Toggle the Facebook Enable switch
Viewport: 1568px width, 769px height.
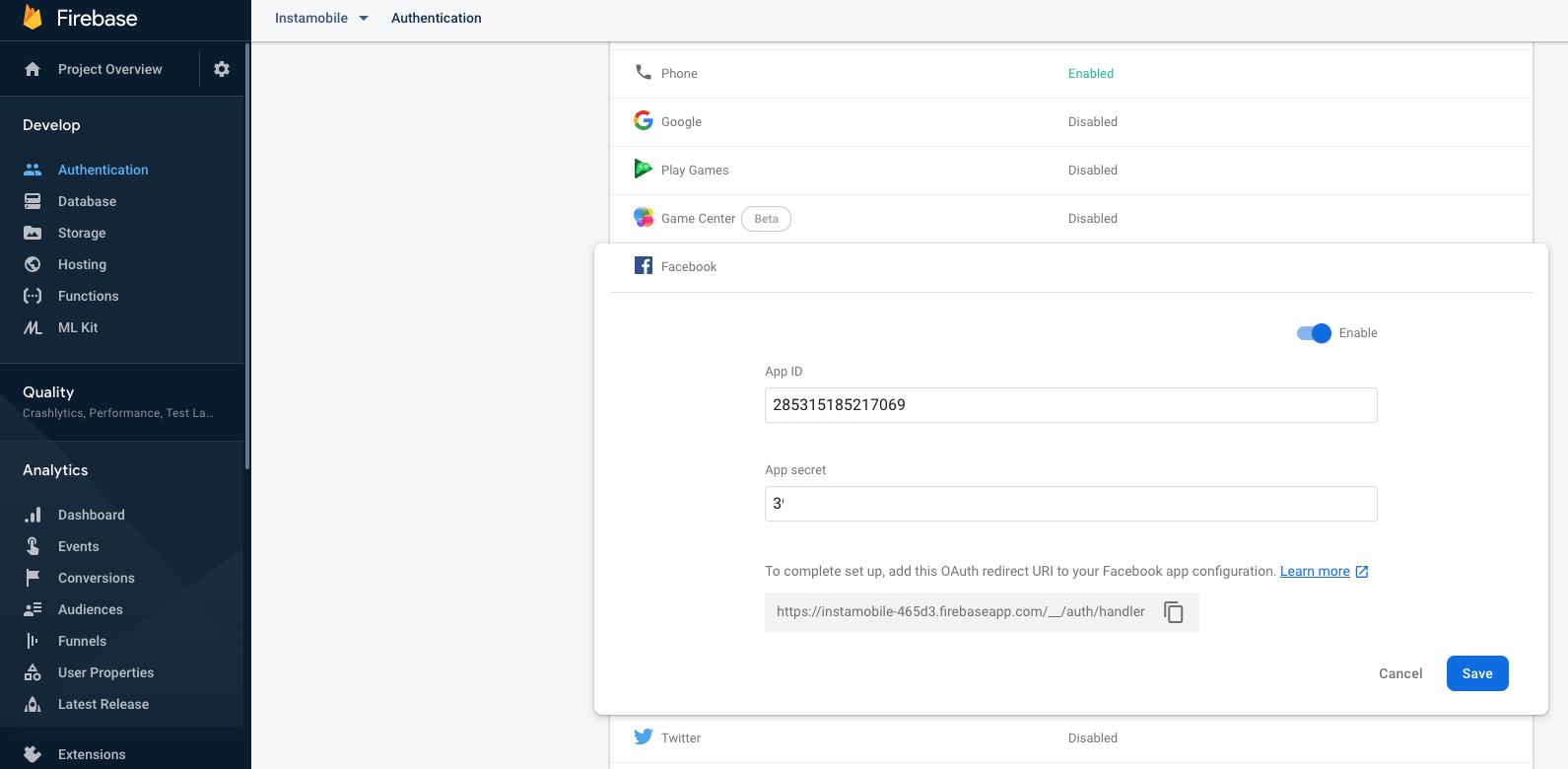pos(1314,333)
